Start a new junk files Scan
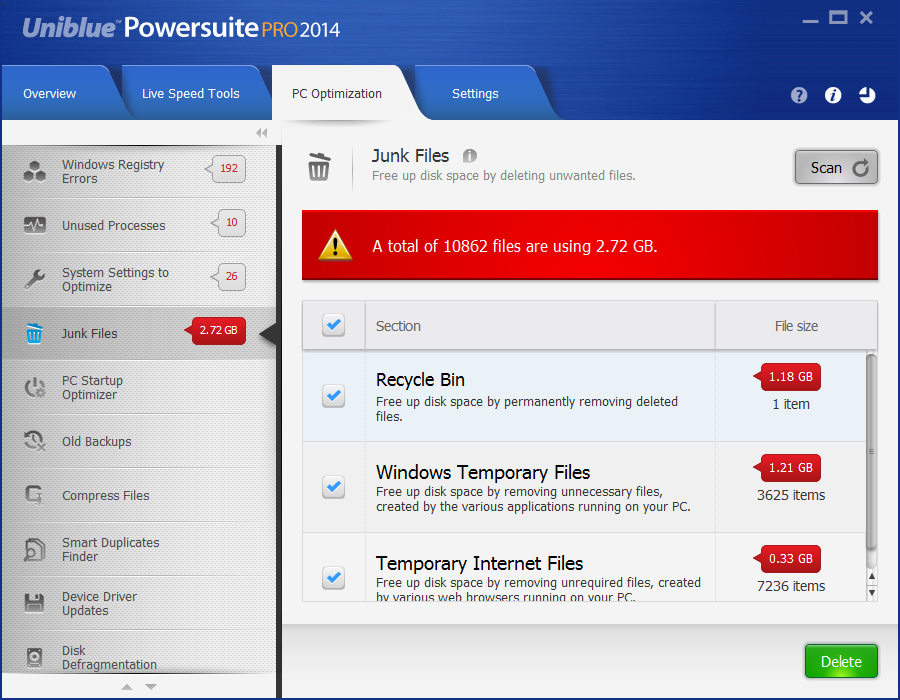Screen dimensions: 900x700 point(836,168)
